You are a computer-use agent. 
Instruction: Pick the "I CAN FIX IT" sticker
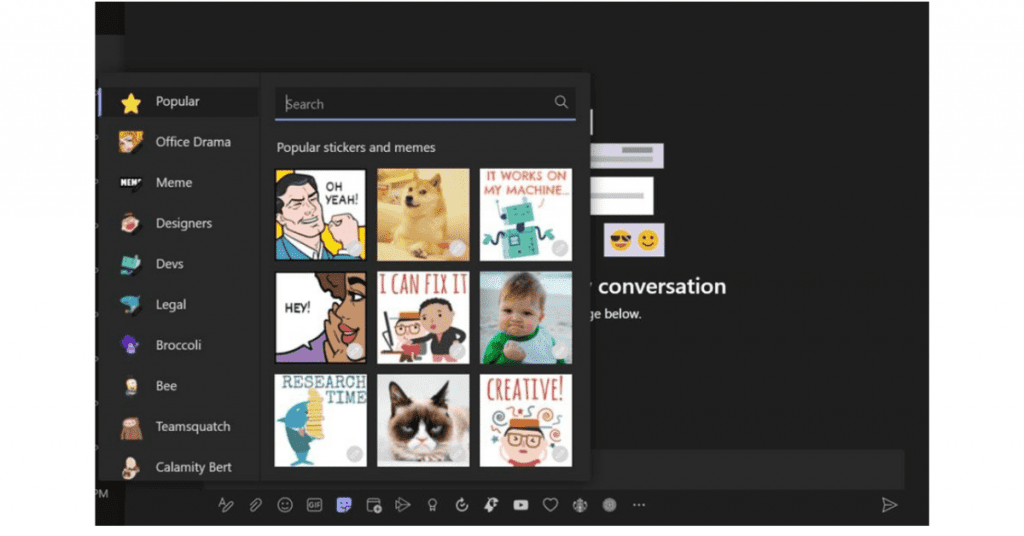coord(423,317)
